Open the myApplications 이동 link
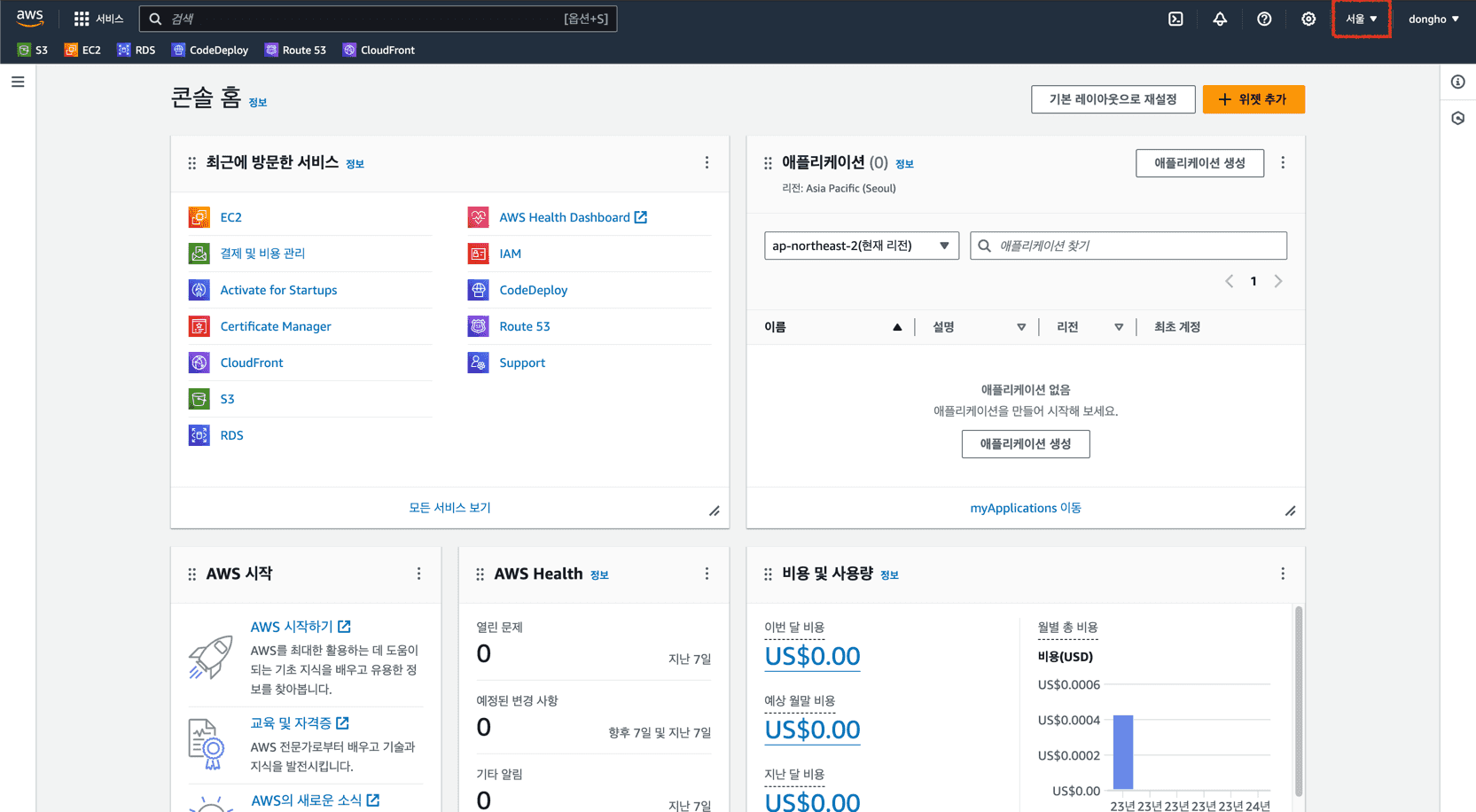Screen dimensions: 1476x812 tap(1026, 508)
